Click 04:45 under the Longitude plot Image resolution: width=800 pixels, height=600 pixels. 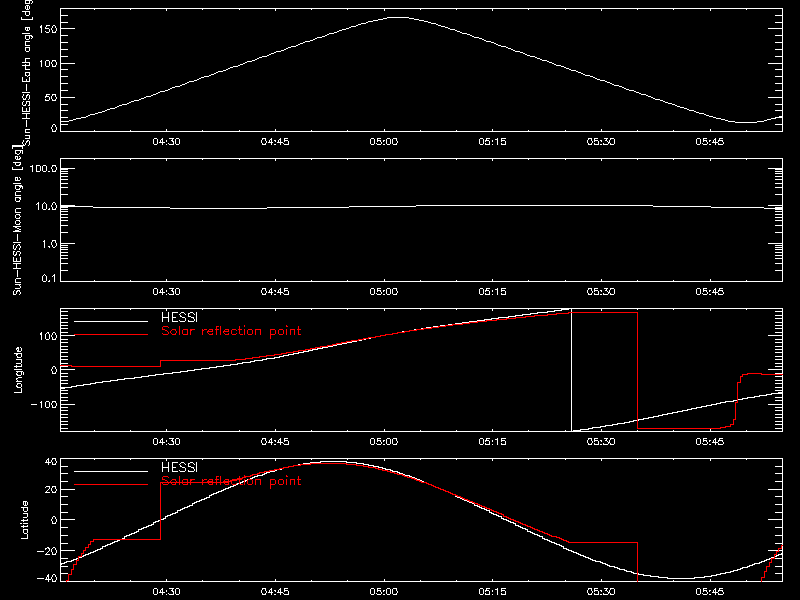pos(275,442)
